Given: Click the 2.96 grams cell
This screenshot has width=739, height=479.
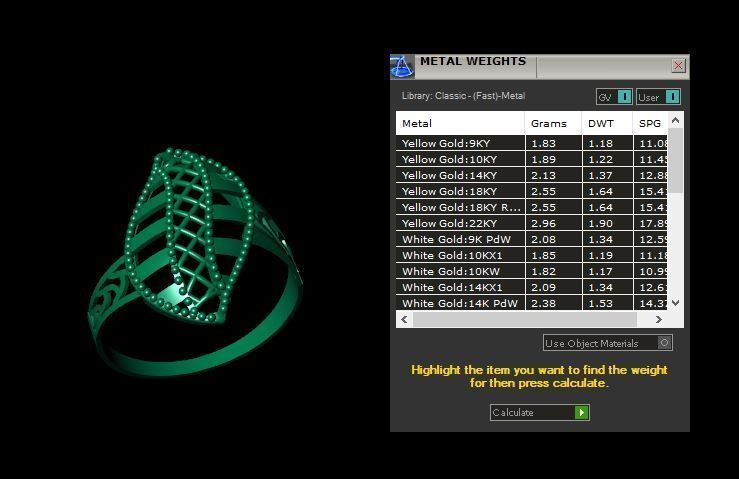Looking at the screenshot, I should click(553, 223).
